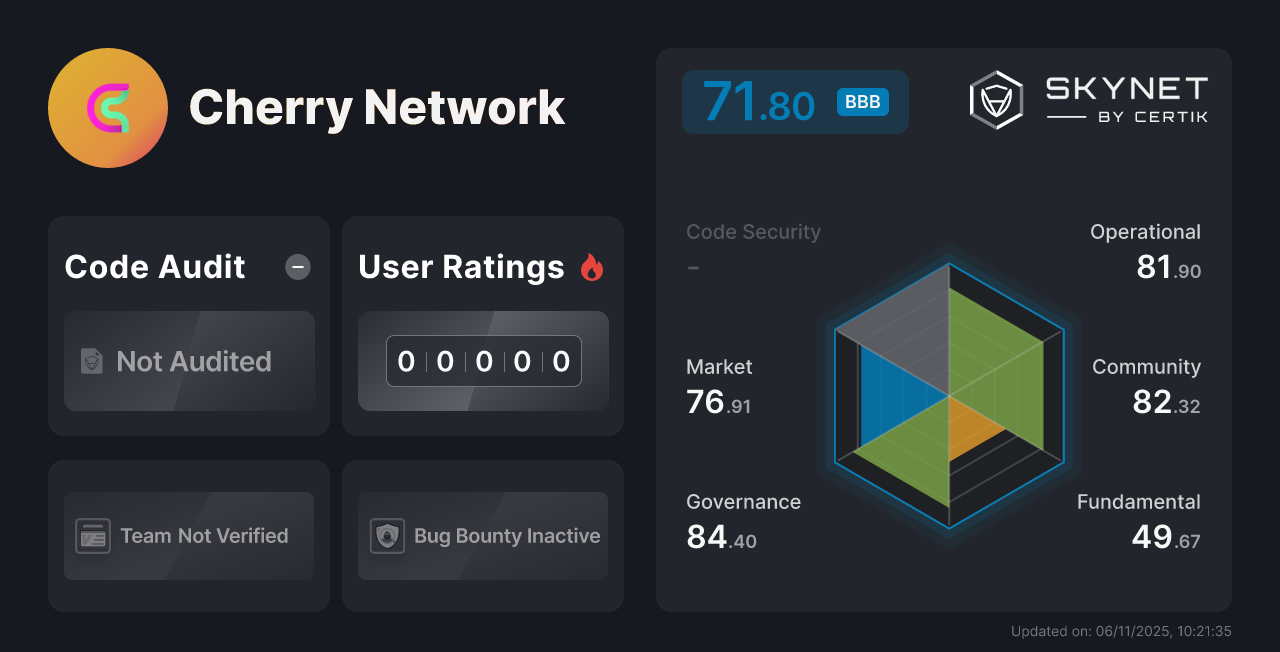The image size is (1280, 652).
Task: Click the BBB rating badge
Action: pos(861,101)
